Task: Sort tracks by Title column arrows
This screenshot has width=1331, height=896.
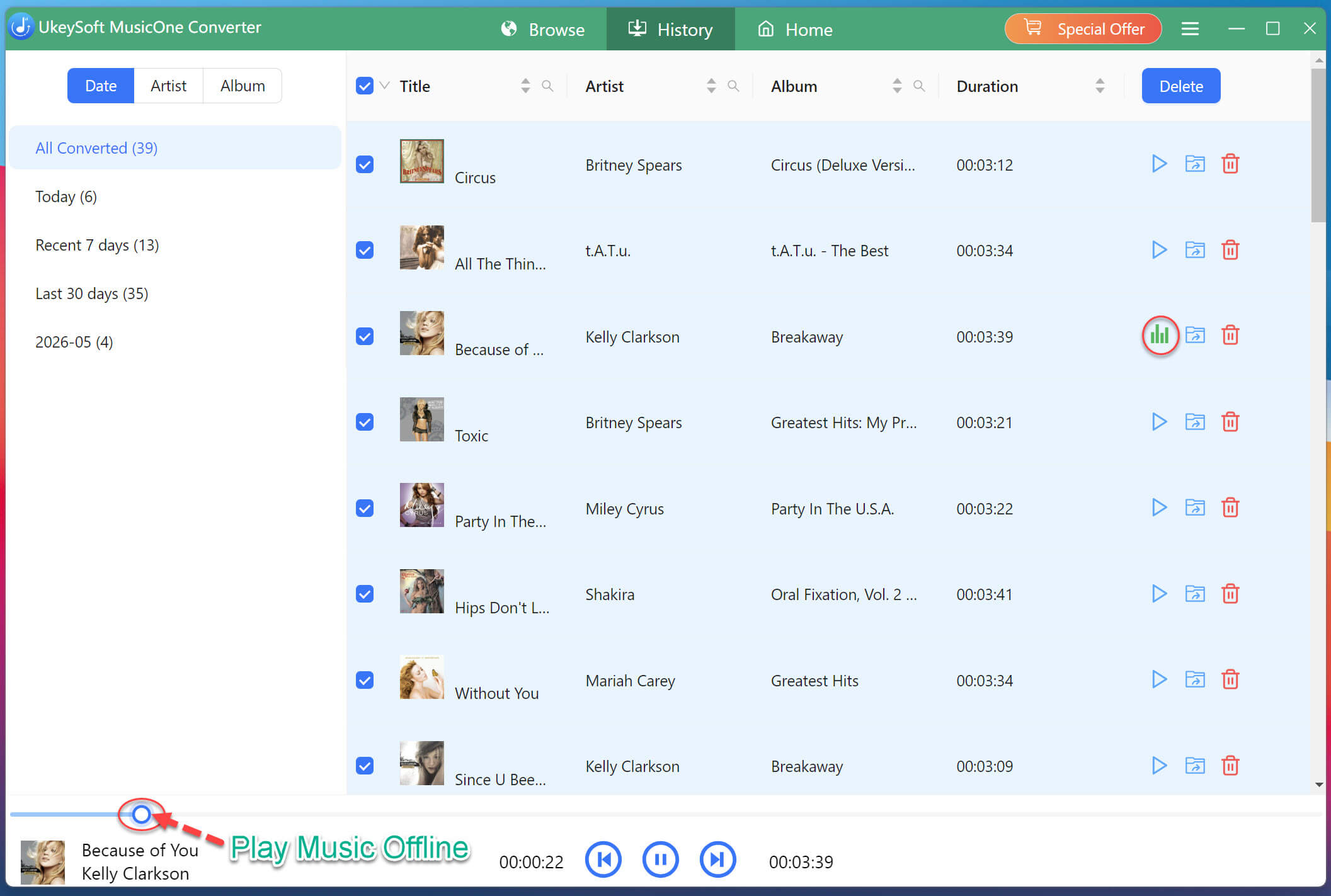Action: click(525, 86)
